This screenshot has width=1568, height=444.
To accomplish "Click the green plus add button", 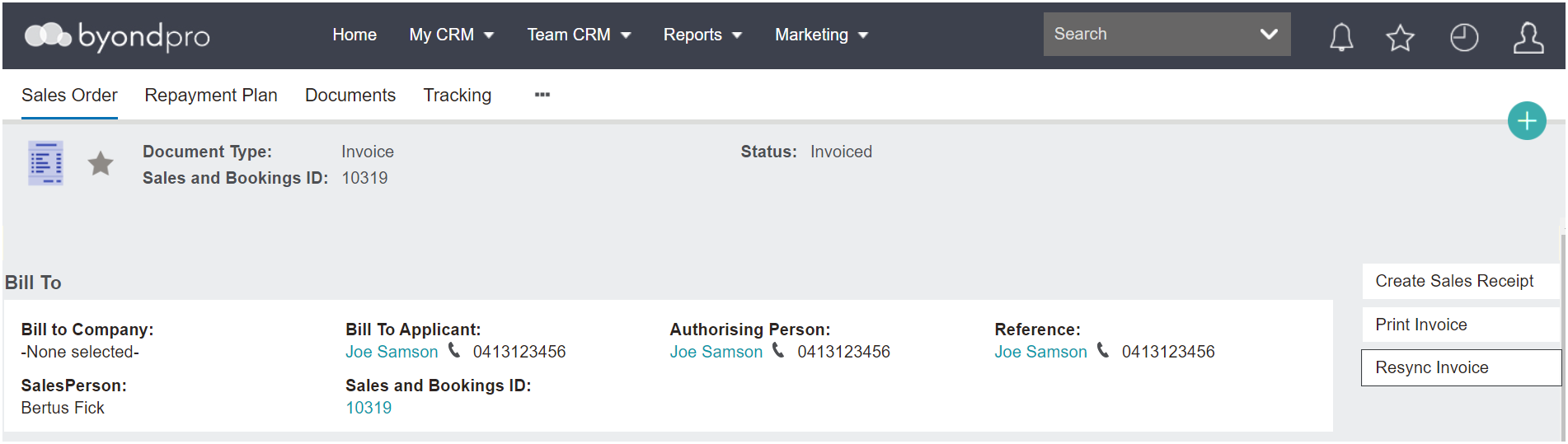I will (x=1527, y=121).
